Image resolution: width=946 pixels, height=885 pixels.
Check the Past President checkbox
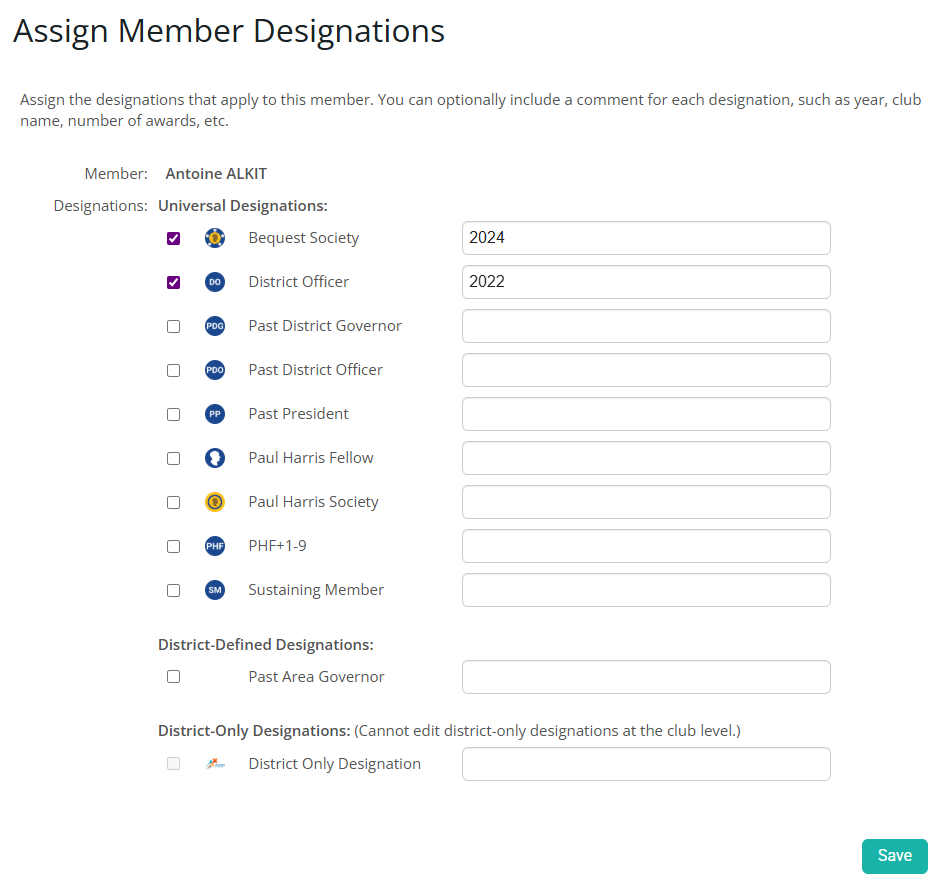click(173, 414)
